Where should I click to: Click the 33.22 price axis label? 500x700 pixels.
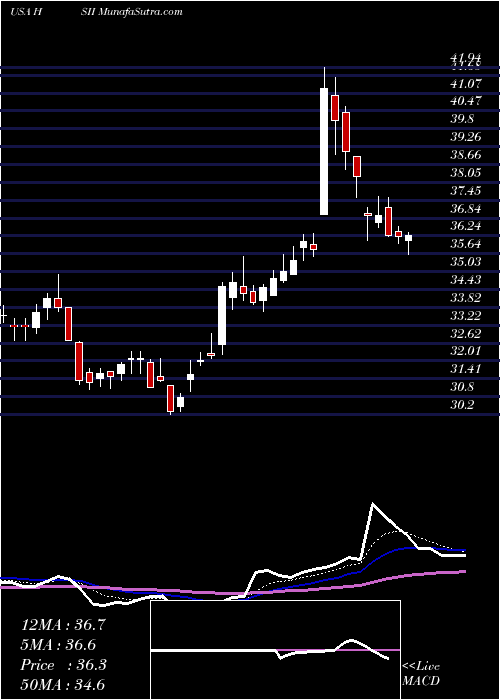(465, 316)
